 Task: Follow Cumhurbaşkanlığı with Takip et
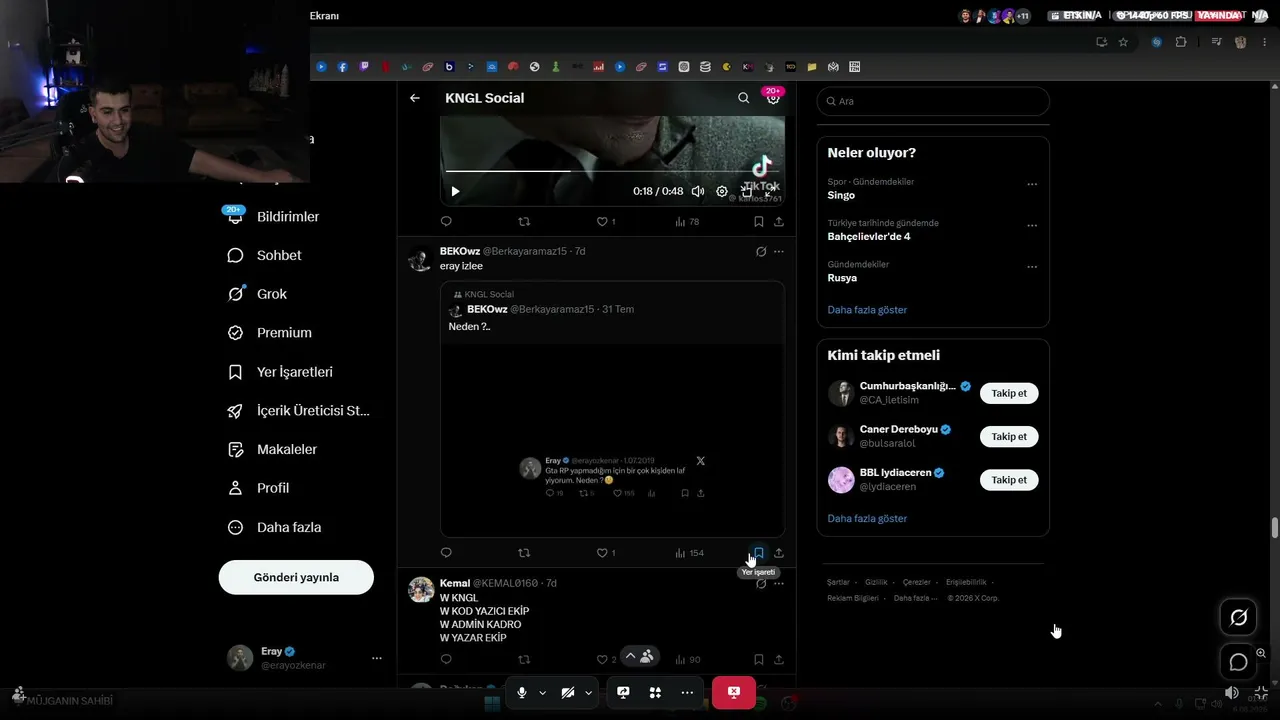pos(1009,393)
